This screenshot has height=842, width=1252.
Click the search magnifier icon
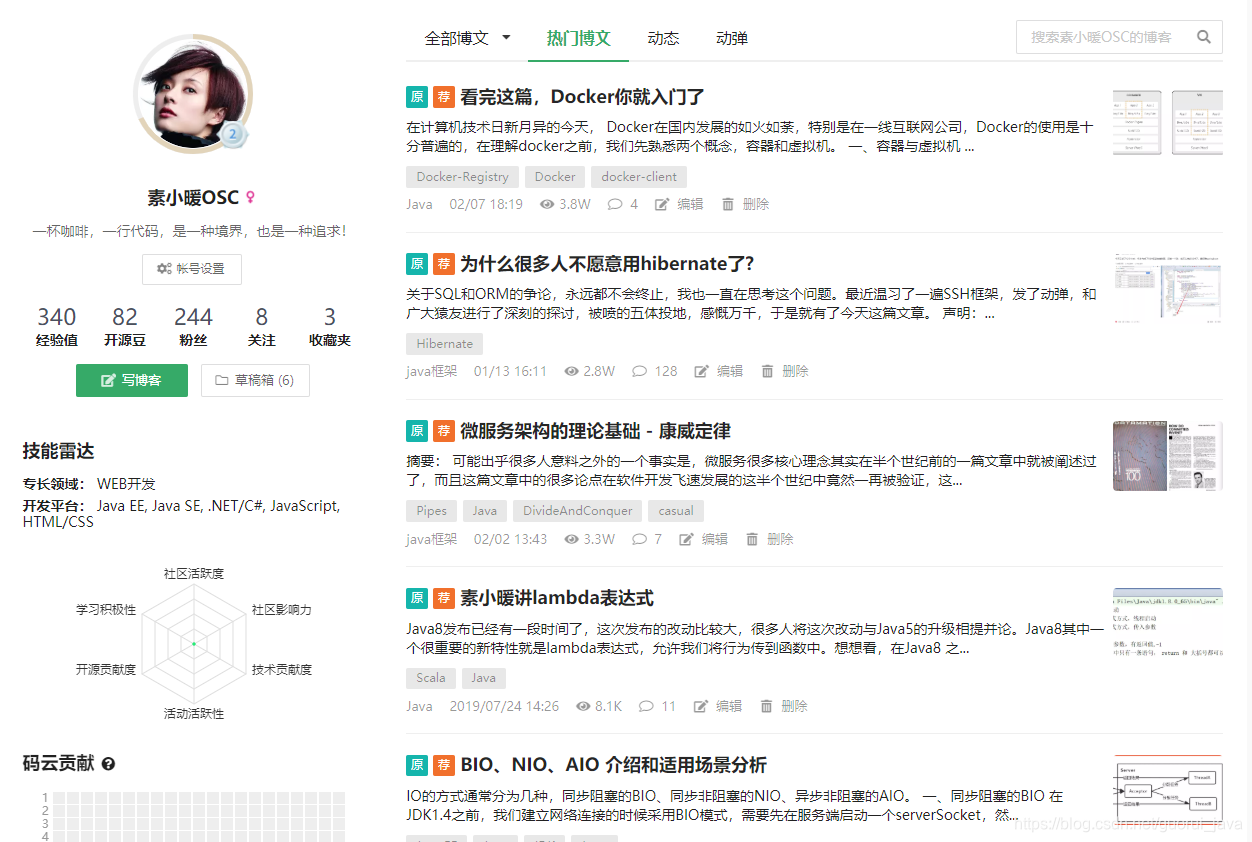point(1204,37)
